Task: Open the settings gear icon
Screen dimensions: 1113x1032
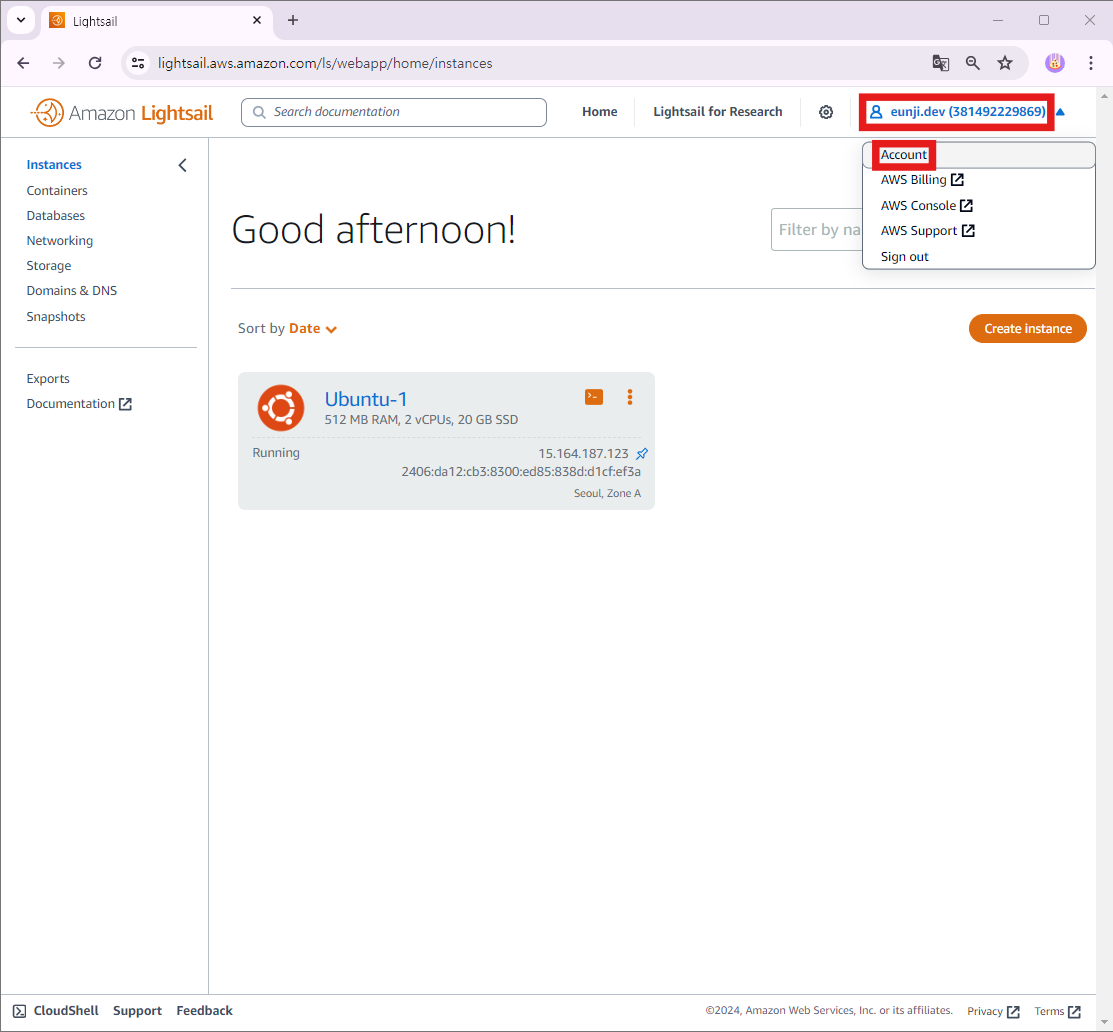Action: coord(826,112)
